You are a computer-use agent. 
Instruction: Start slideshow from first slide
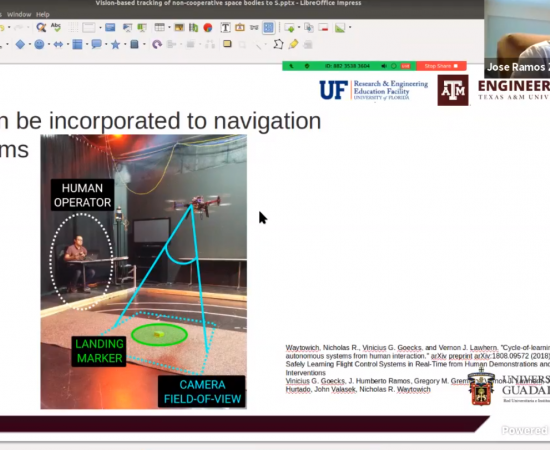point(127,28)
